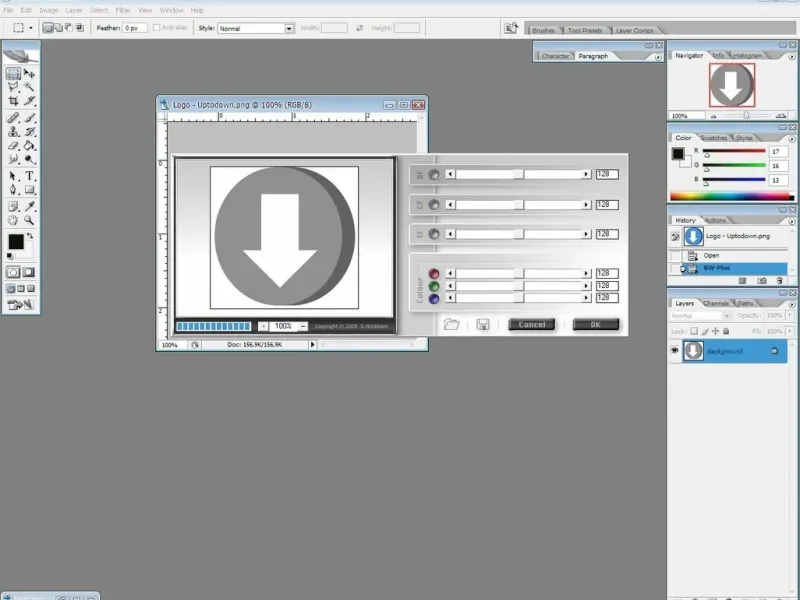Open the tool preset picker arrow
The width and height of the screenshot is (800, 600).
coord(31,28)
